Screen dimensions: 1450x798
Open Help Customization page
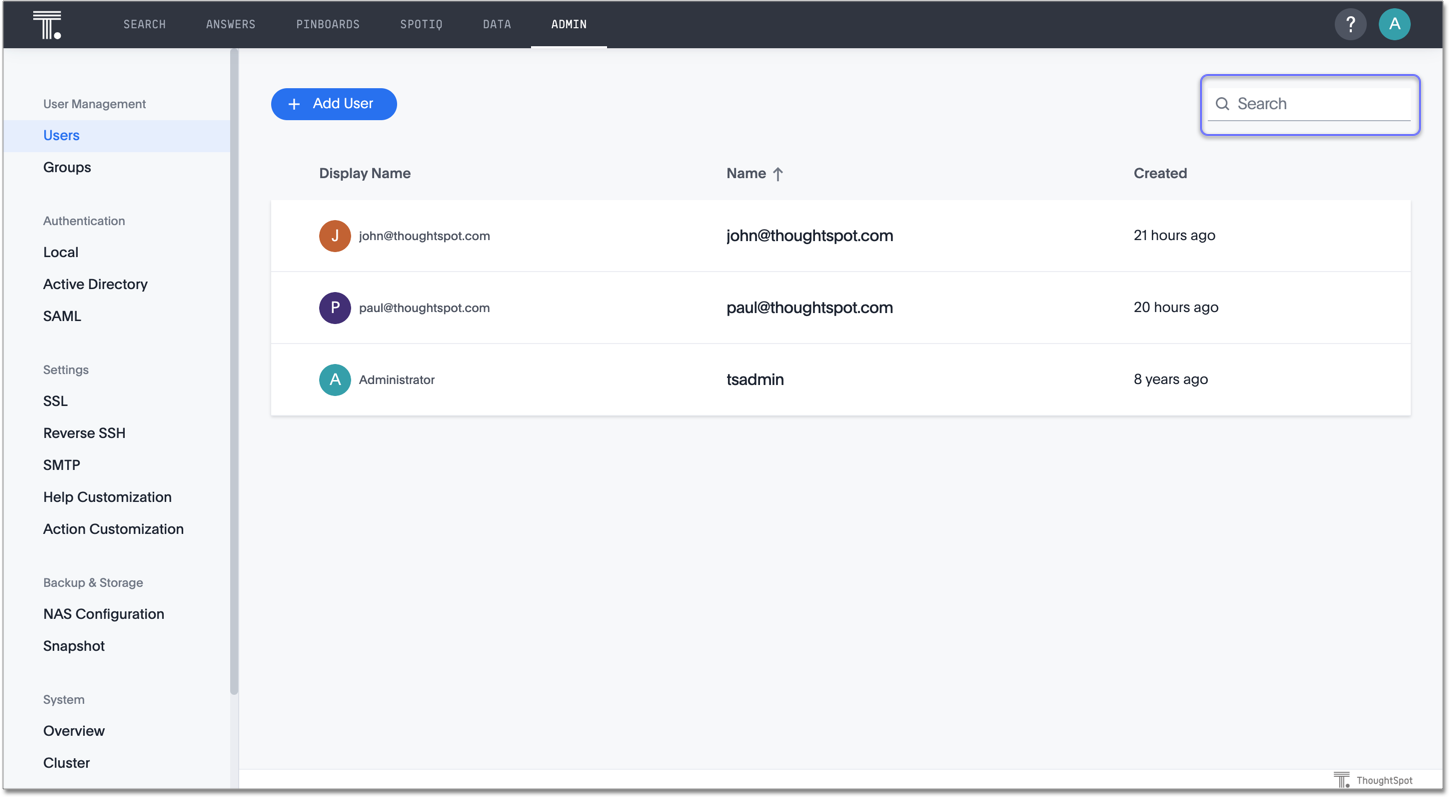[x=107, y=497]
